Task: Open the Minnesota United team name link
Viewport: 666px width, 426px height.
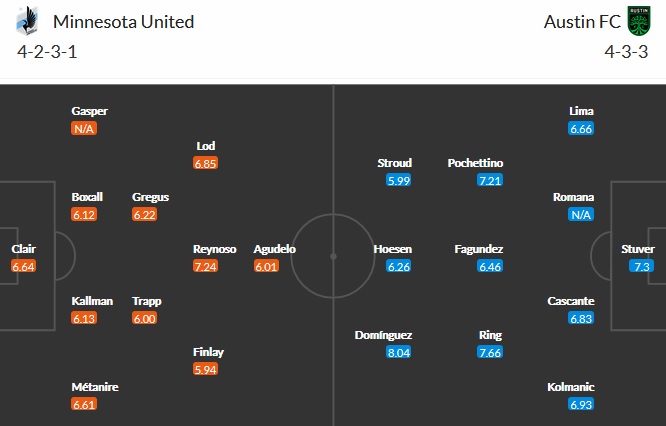Action: [x=123, y=21]
